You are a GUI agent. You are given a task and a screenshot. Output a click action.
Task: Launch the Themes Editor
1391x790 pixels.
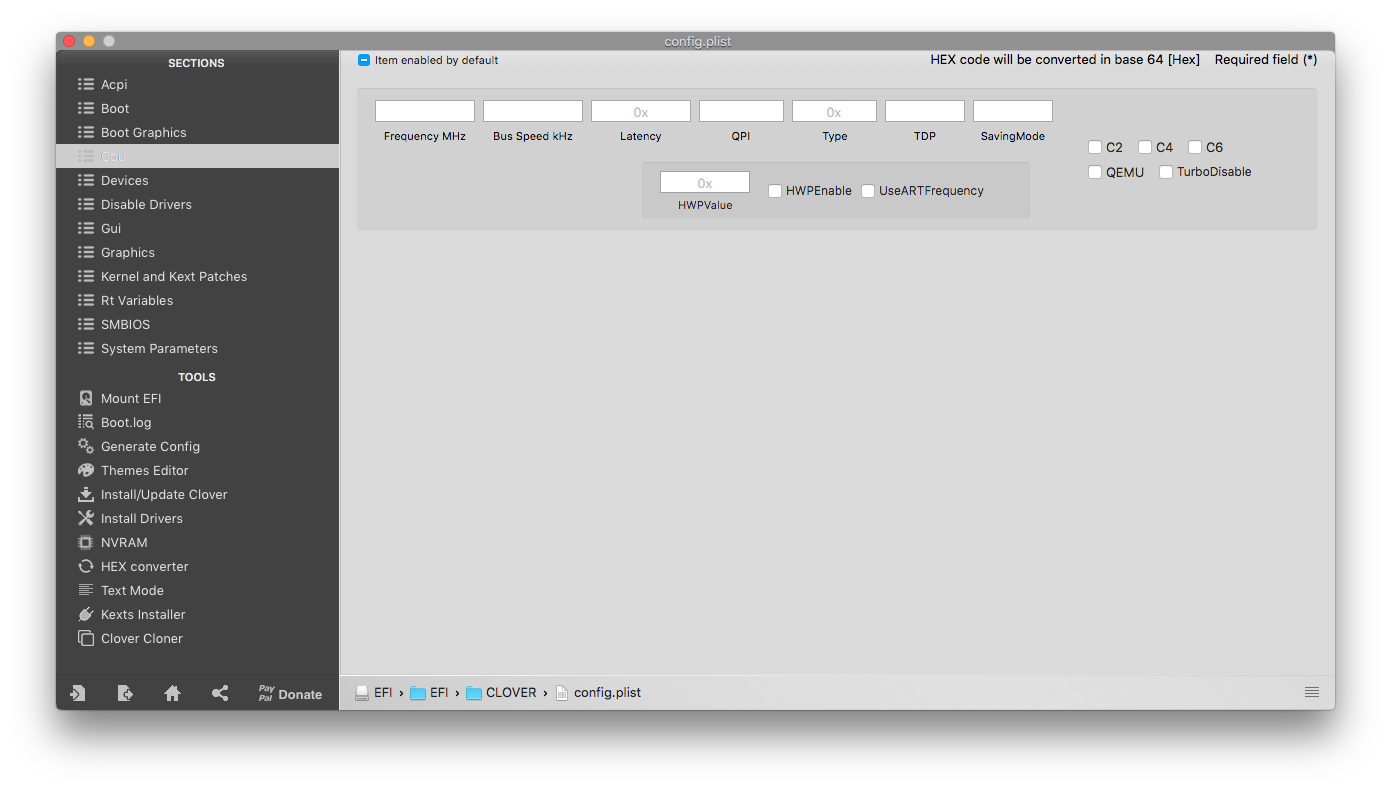(197, 470)
